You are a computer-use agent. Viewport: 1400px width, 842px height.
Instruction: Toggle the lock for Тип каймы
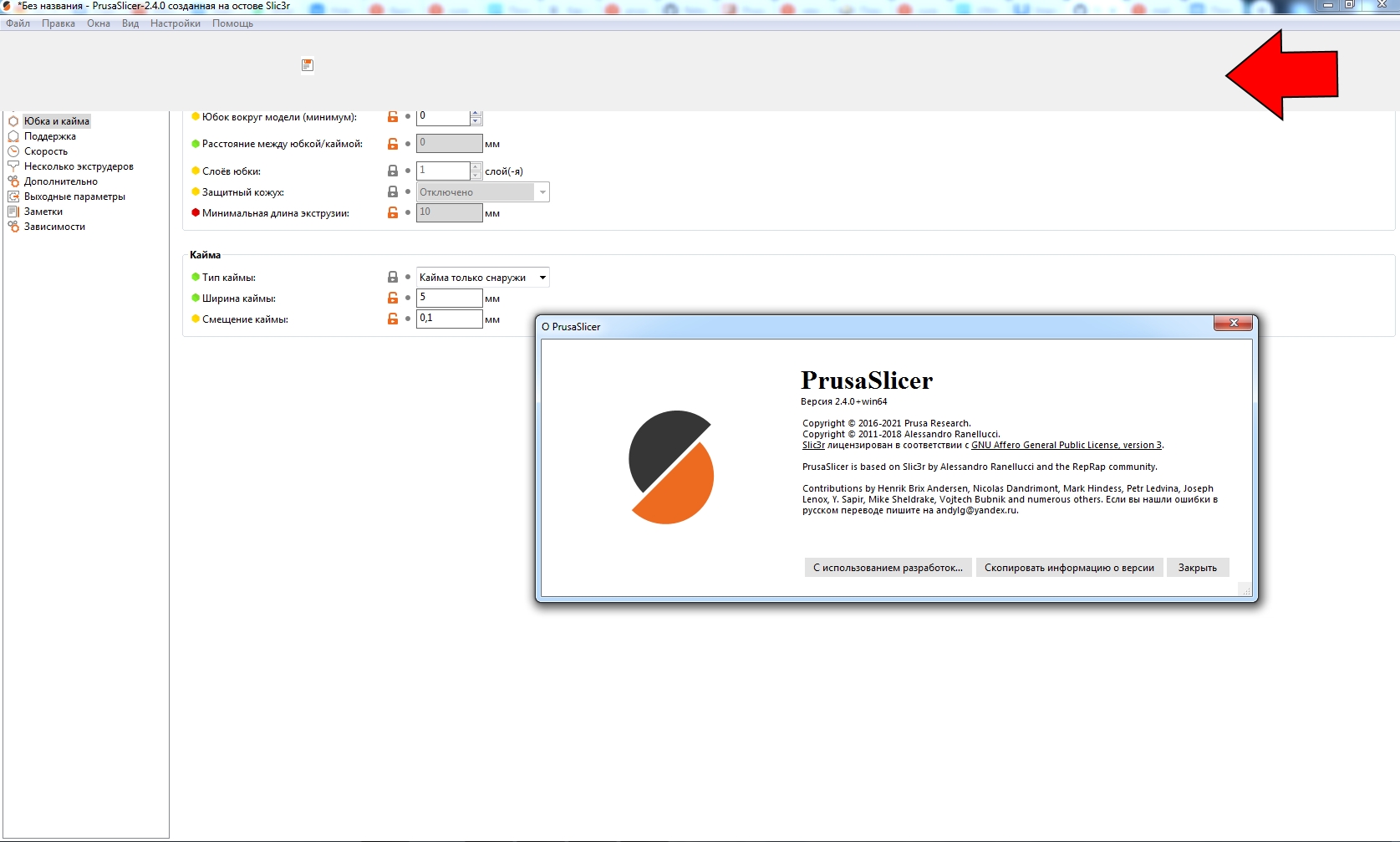pyautogui.click(x=393, y=277)
